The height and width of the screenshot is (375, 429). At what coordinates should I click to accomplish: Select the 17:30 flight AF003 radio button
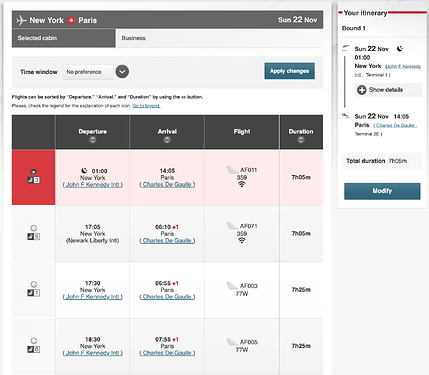(x=33, y=284)
